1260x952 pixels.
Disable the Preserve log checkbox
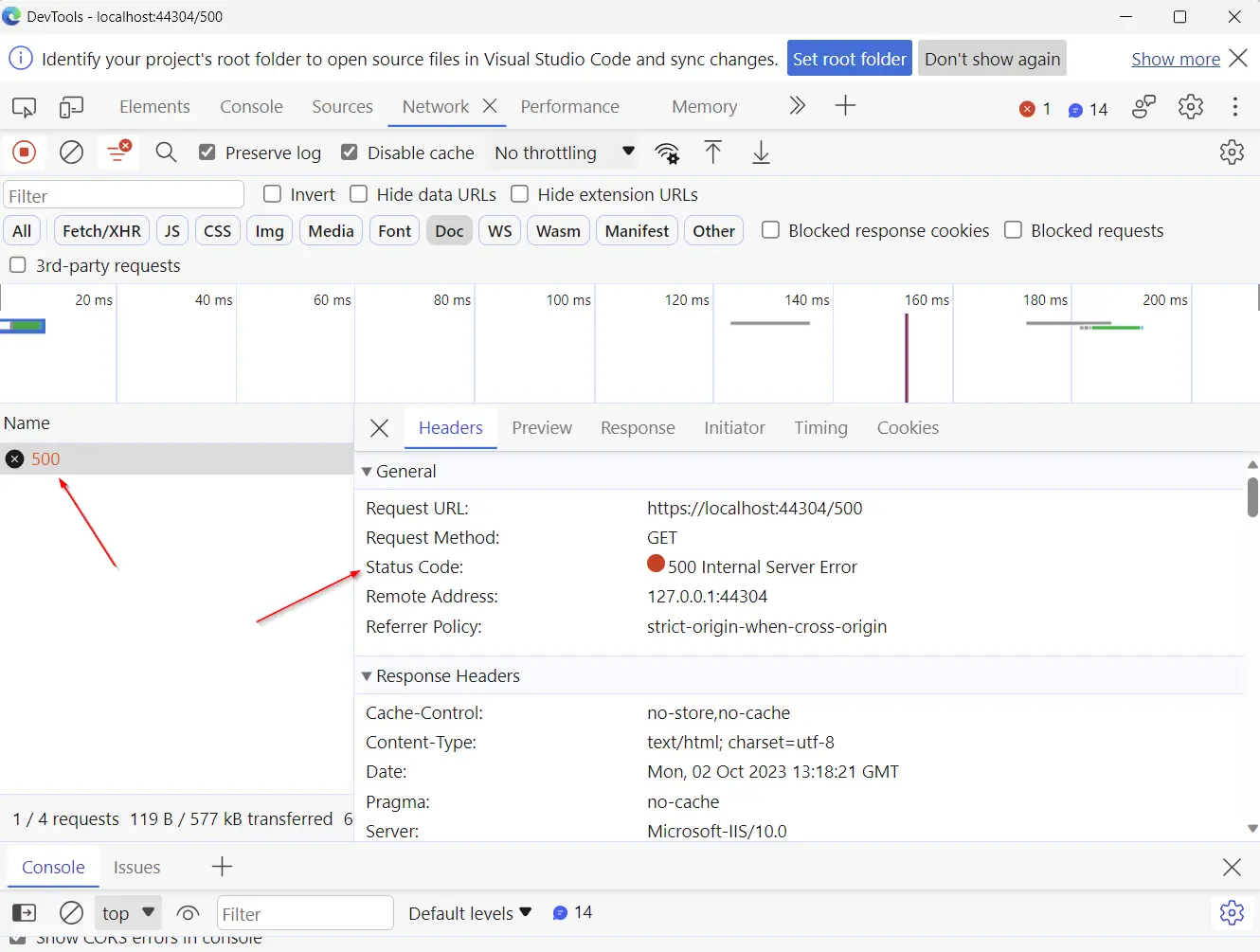207,153
